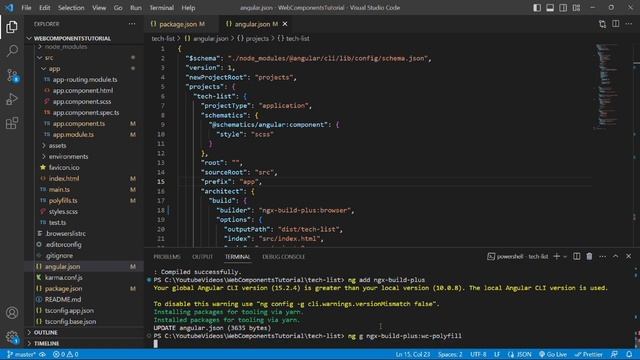
Task: Open terminal panel more actions ellipsis
Action: coord(602,256)
